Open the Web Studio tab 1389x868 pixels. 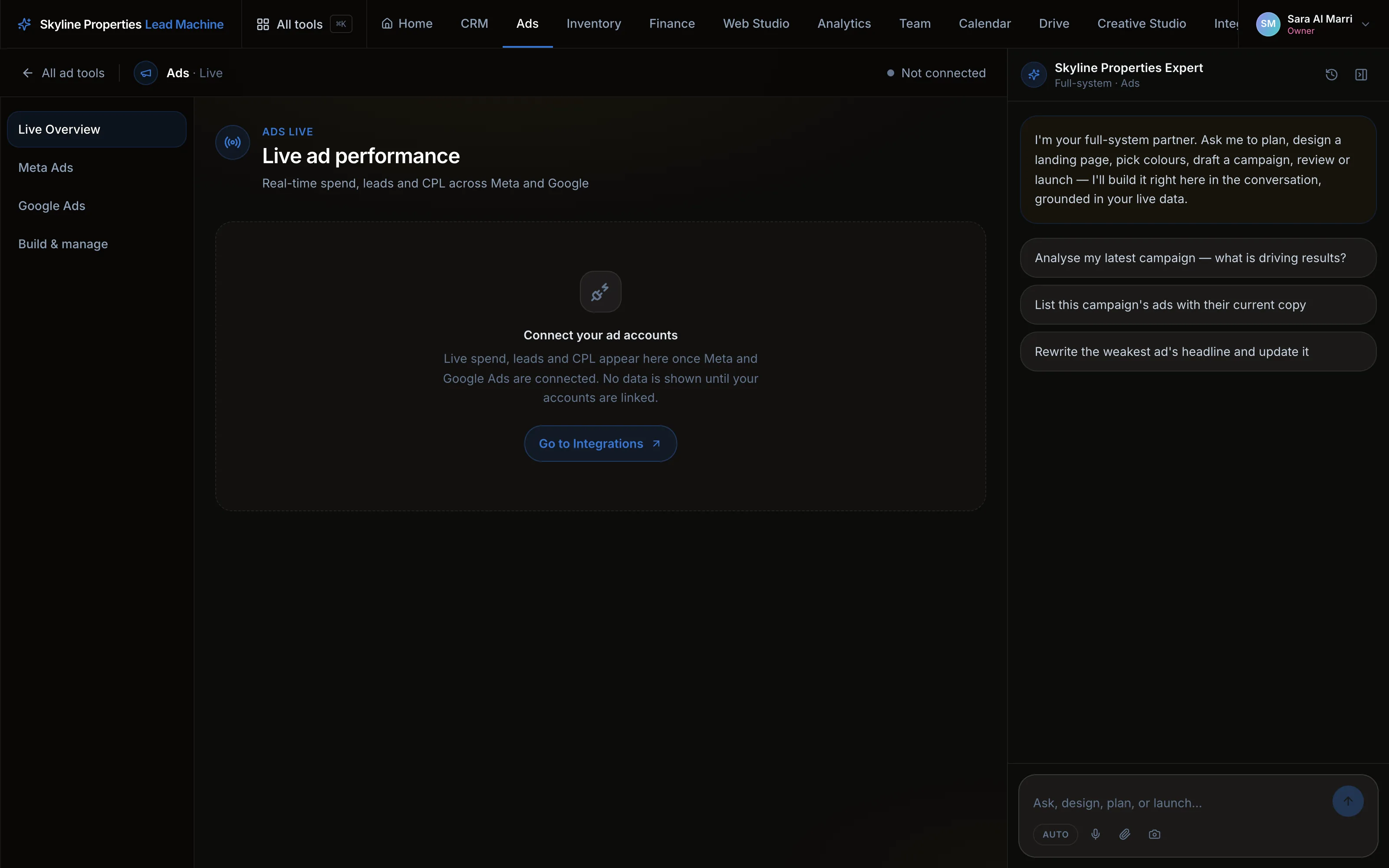coord(756,23)
